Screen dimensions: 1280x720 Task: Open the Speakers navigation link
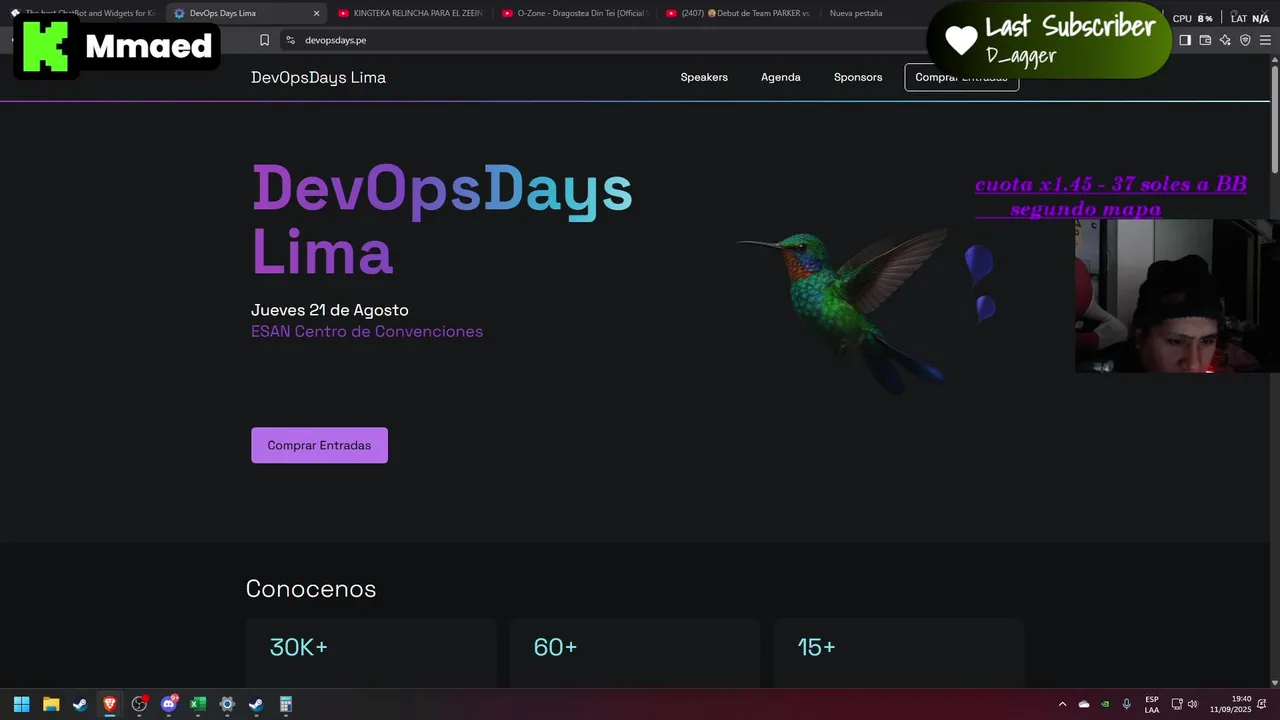pyautogui.click(x=704, y=77)
